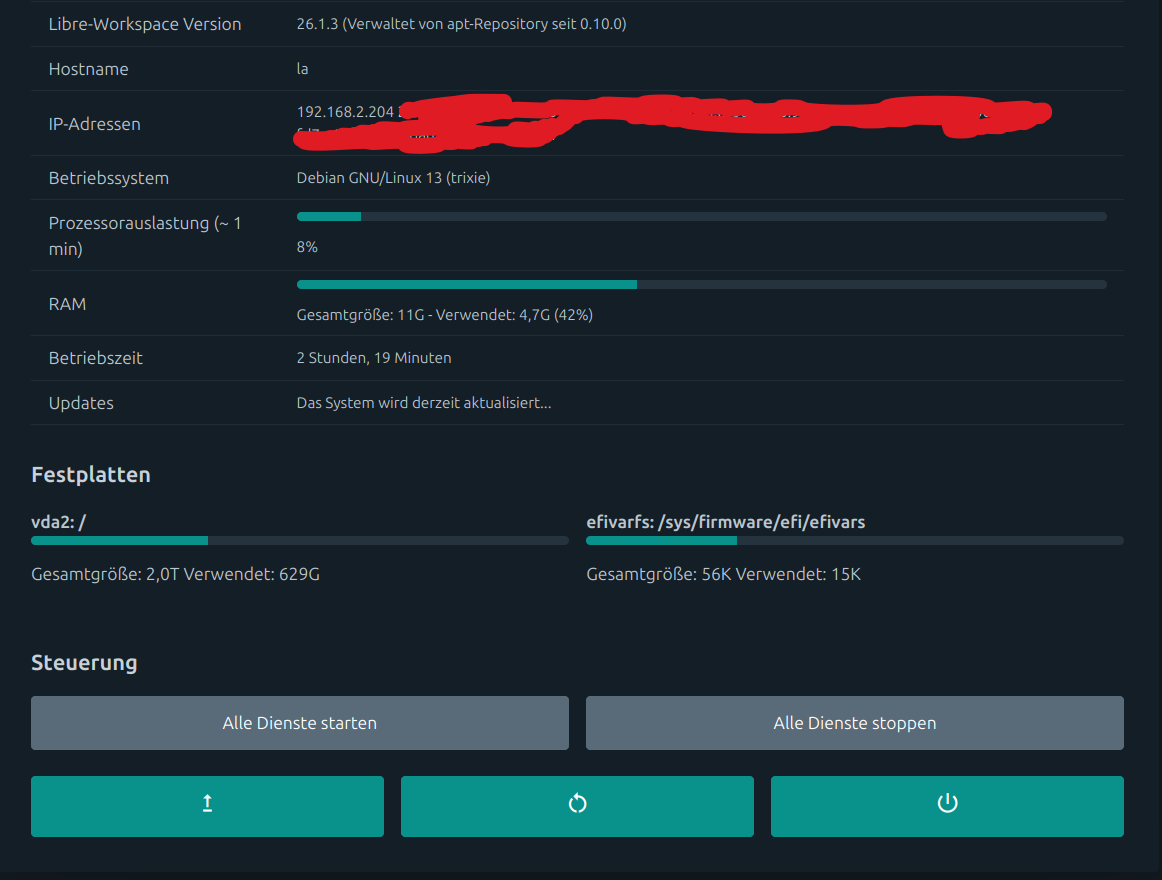
Task: Click the RAM Gesamtgröße 11G usage text
Action: coord(444,315)
